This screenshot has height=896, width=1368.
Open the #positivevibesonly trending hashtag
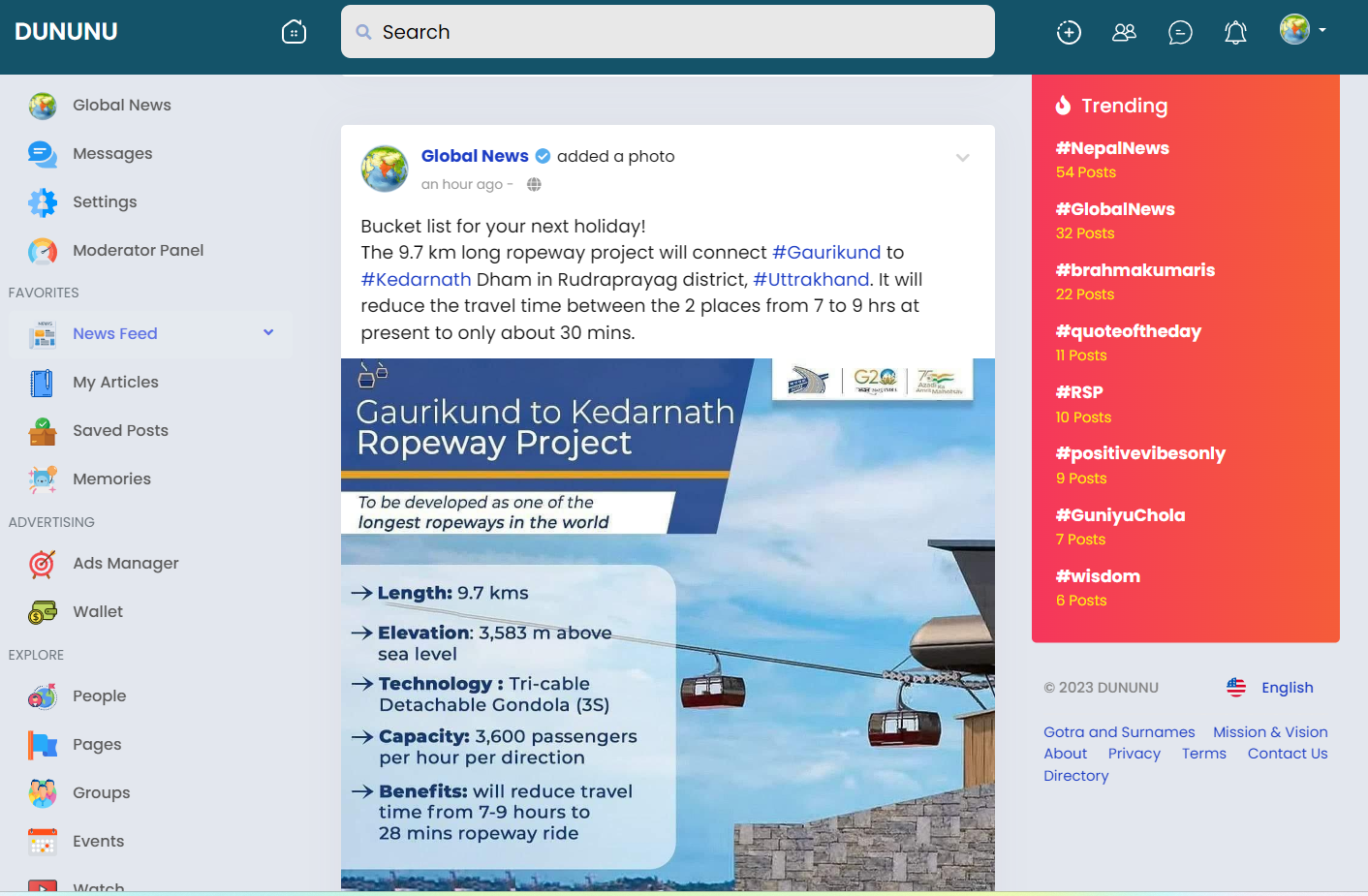(x=1140, y=453)
